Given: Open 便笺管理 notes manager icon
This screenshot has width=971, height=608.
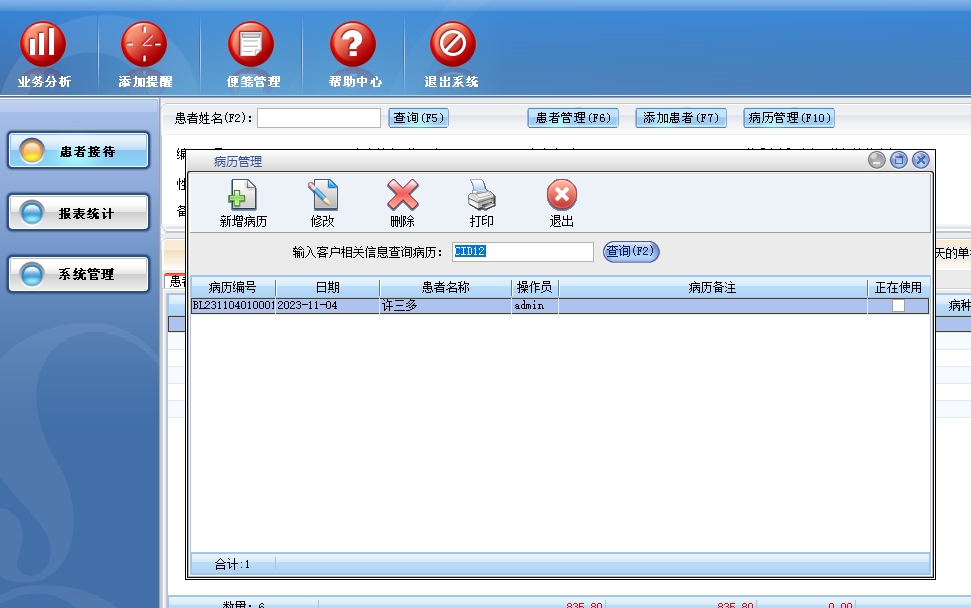Looking at the screenshot, I should [x=251, y=45].
